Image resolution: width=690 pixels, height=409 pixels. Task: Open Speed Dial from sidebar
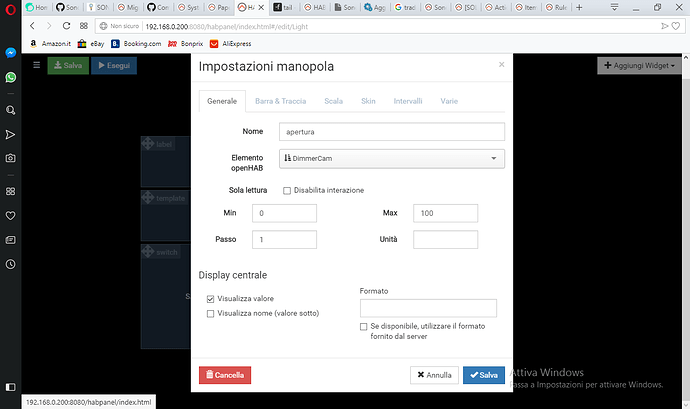tap(11, 191)
